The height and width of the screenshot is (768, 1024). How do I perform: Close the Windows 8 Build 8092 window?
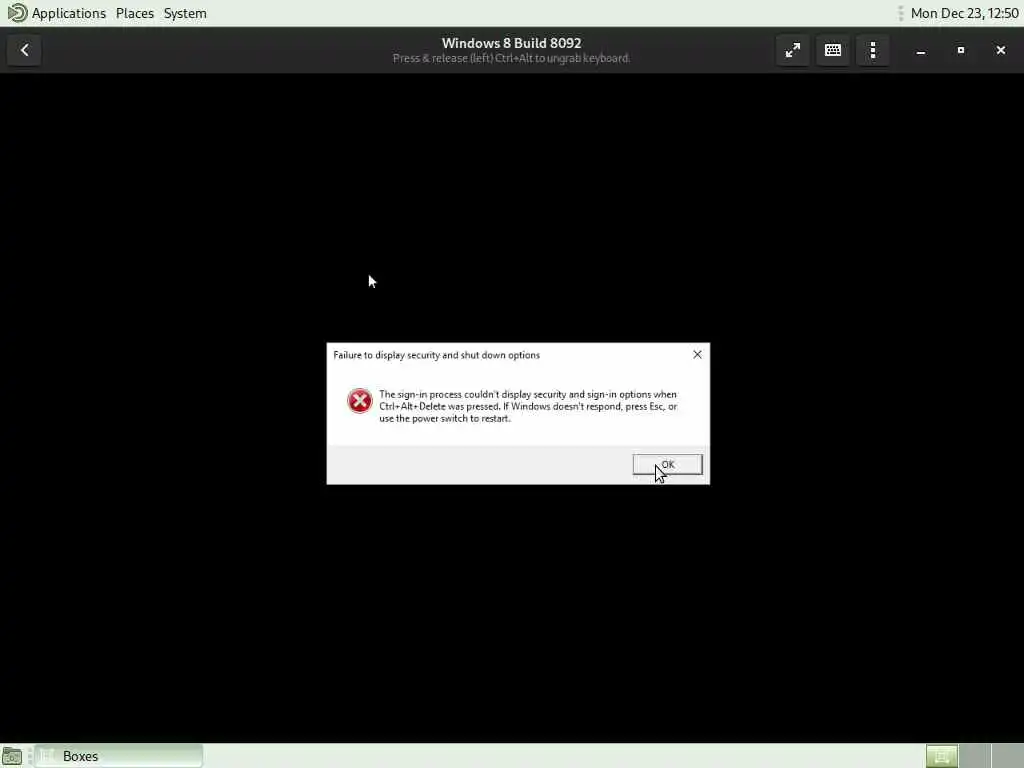click(1000, 50)
